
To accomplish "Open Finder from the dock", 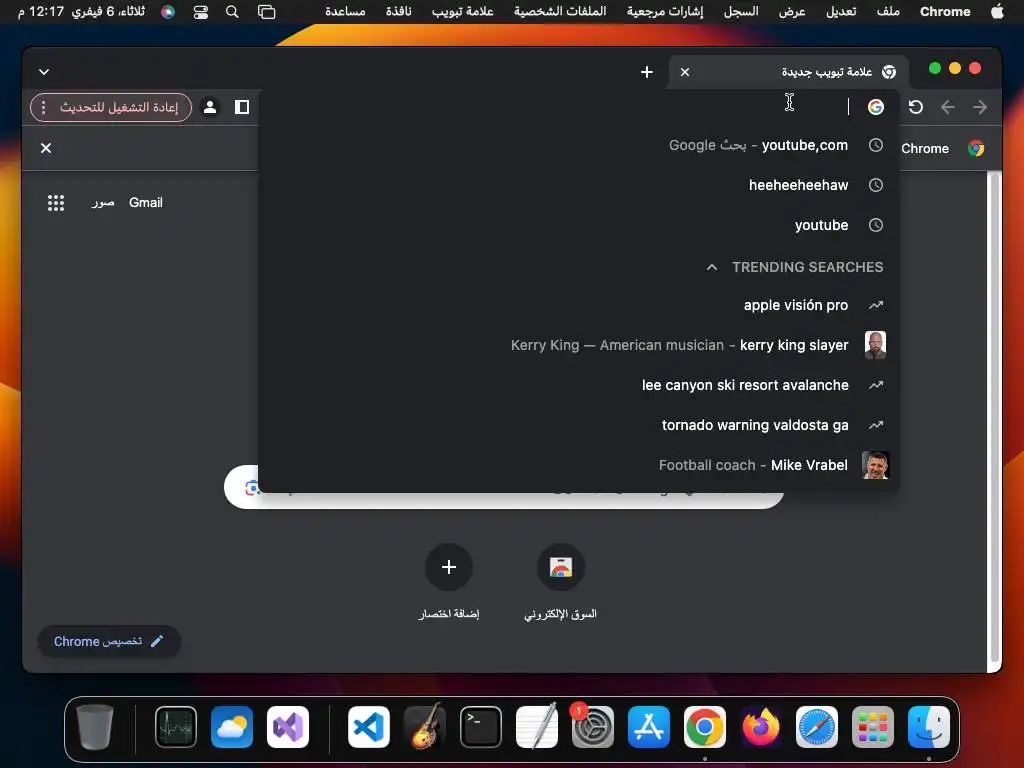I will click(x=929, y=727).
